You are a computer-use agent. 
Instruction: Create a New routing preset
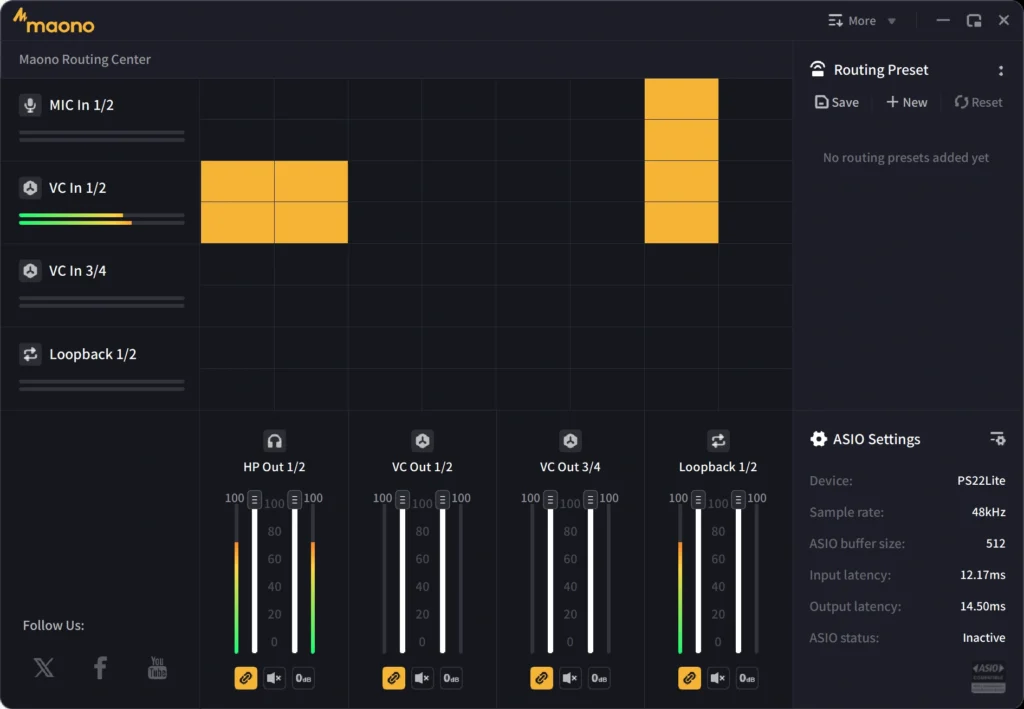(906, 102)
